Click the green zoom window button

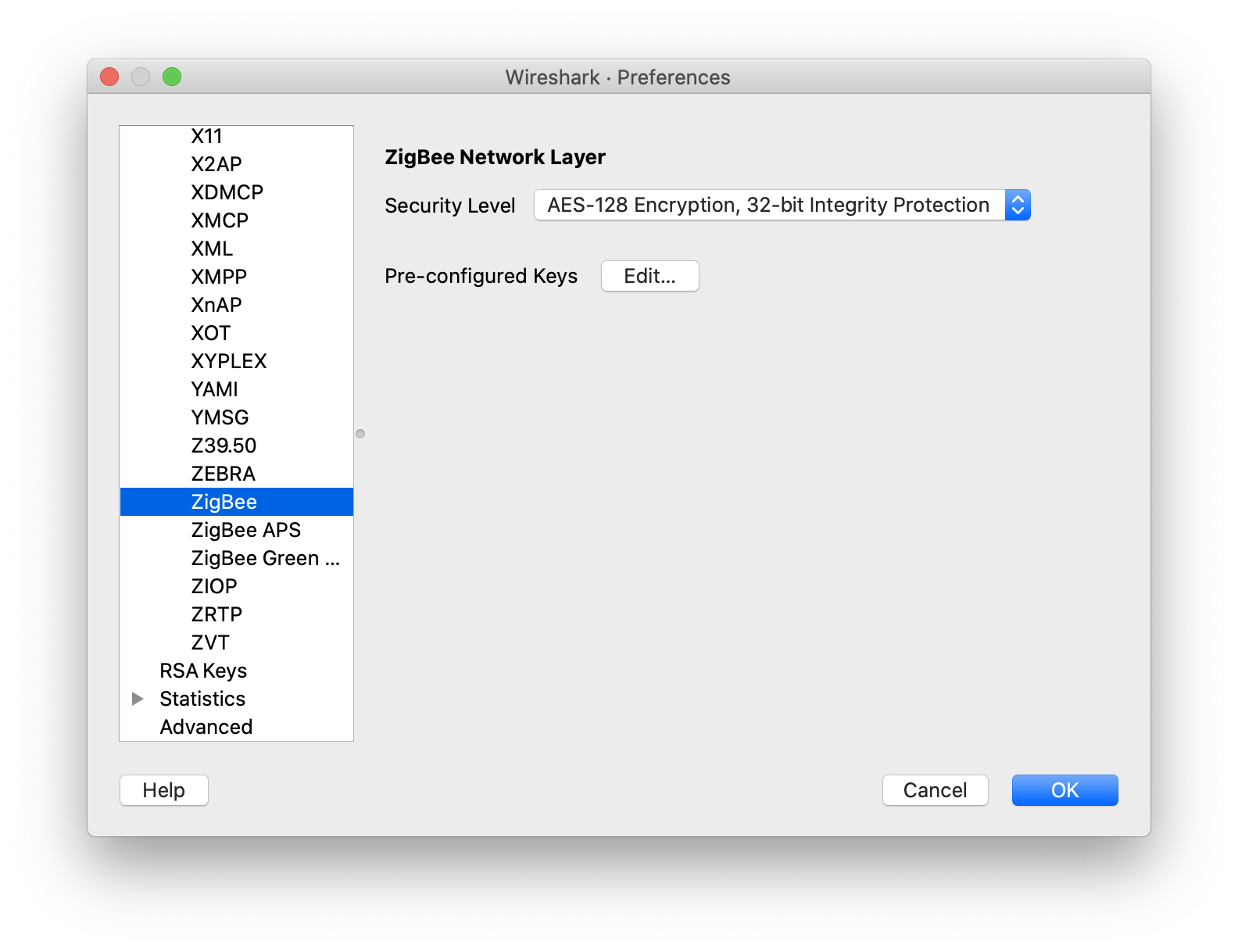tap(172, 77)
